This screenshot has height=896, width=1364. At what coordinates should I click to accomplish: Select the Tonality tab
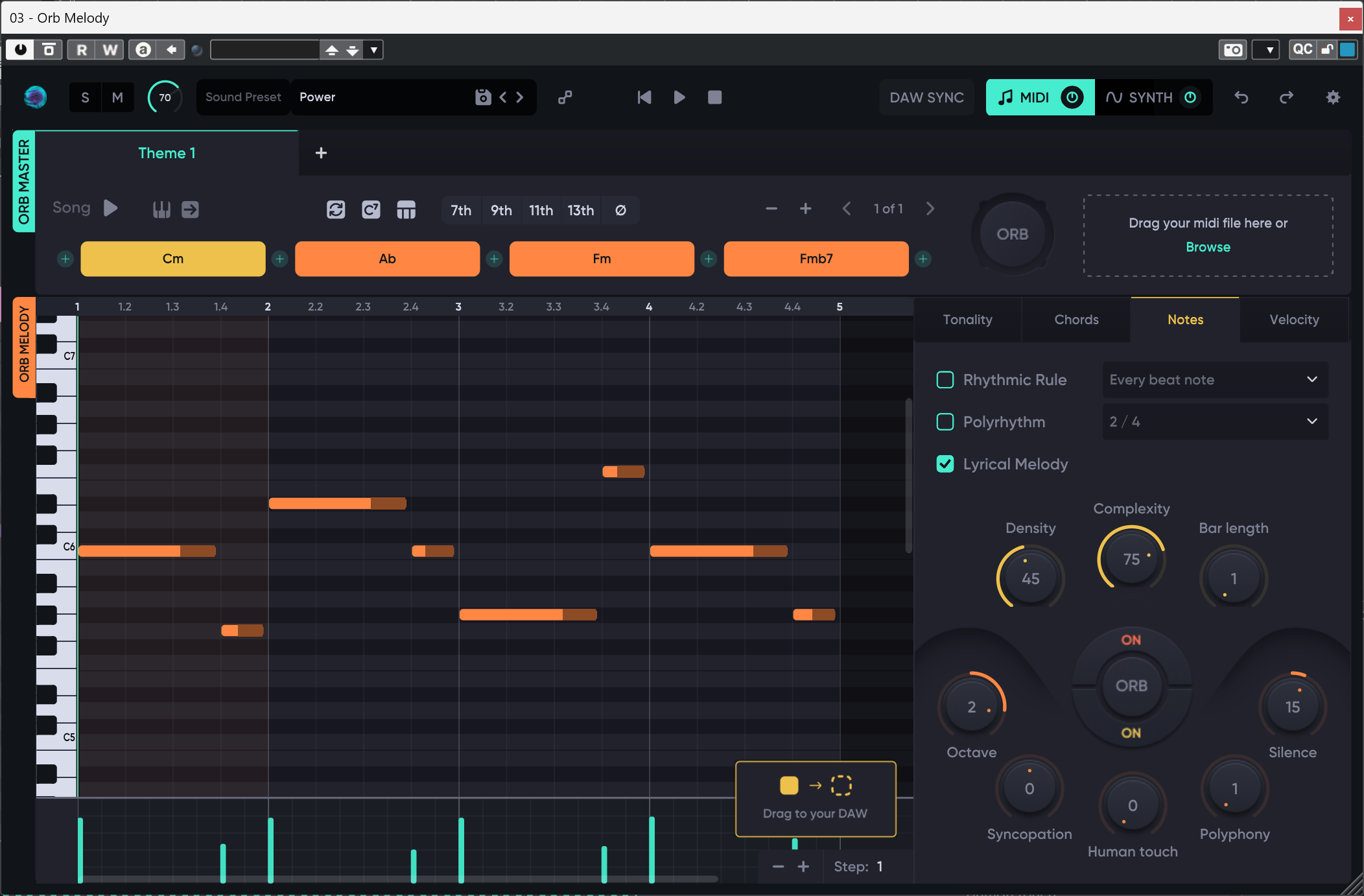967,319
